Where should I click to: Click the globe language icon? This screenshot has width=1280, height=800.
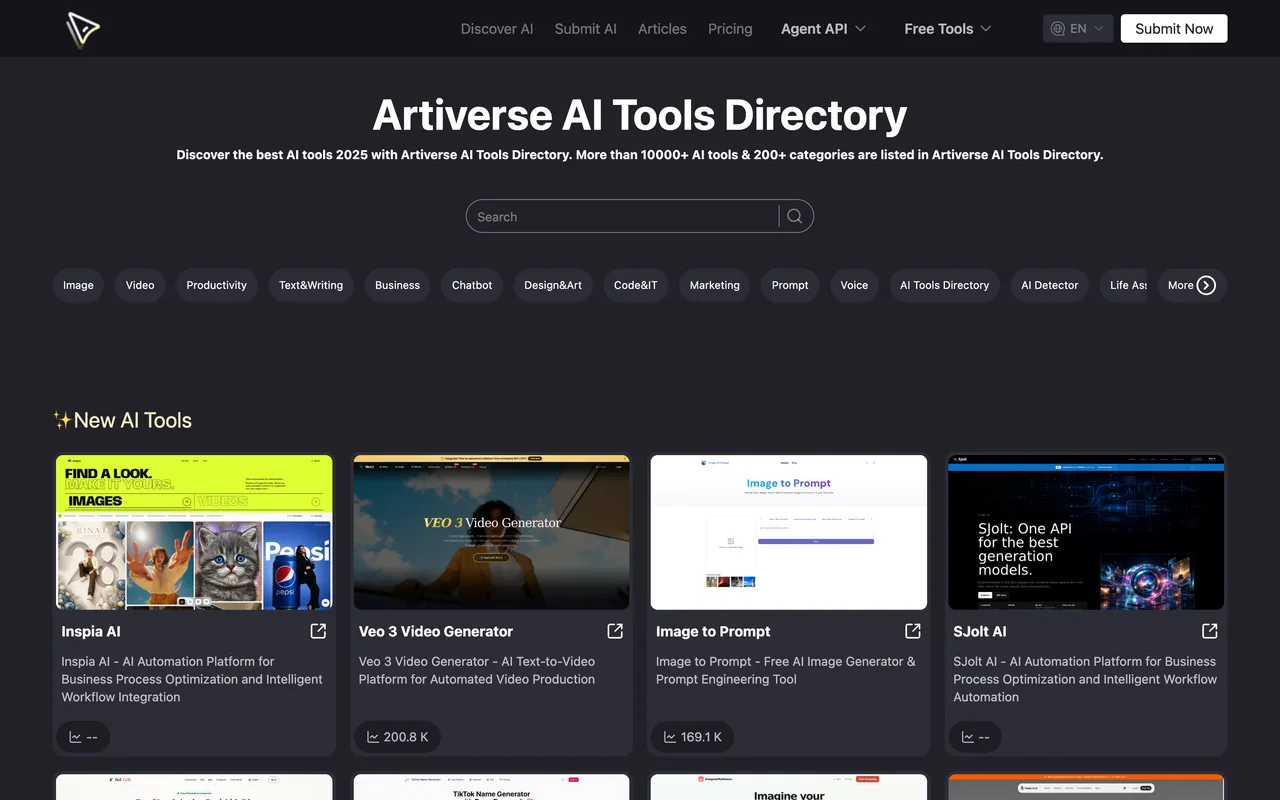point(1058,29)
